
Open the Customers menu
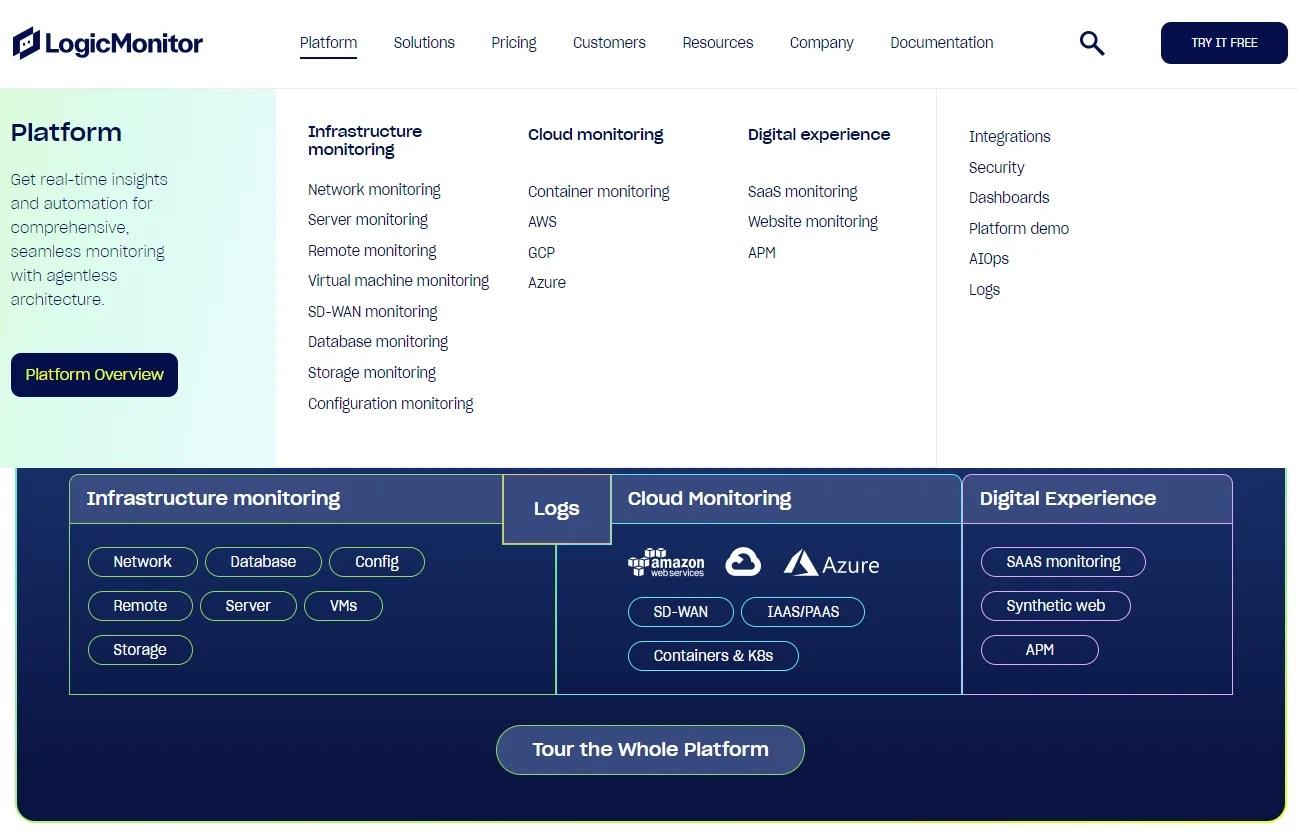point(609,43)
